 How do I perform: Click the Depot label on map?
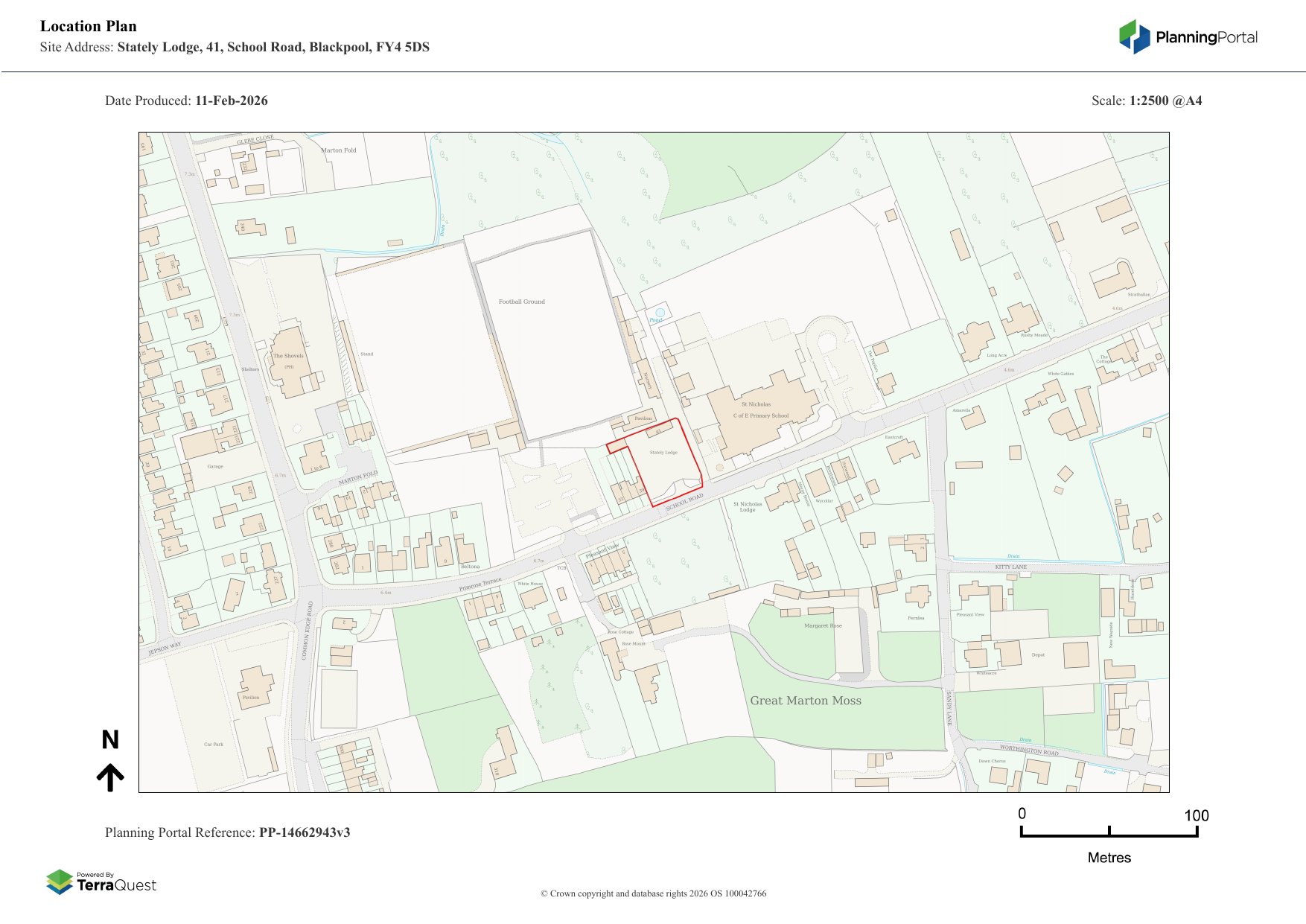point(1037,655)
